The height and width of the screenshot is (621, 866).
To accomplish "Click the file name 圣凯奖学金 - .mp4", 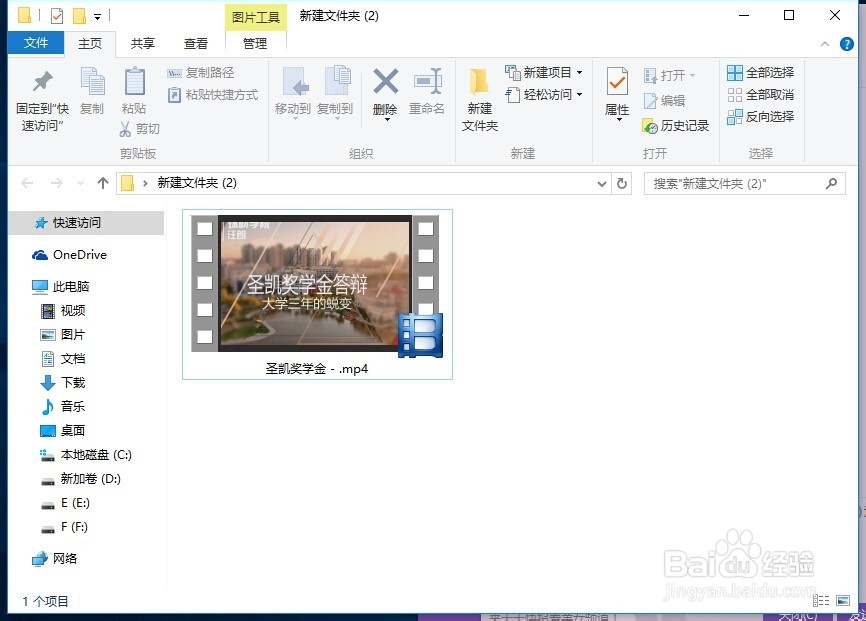I will coord(317,369).
